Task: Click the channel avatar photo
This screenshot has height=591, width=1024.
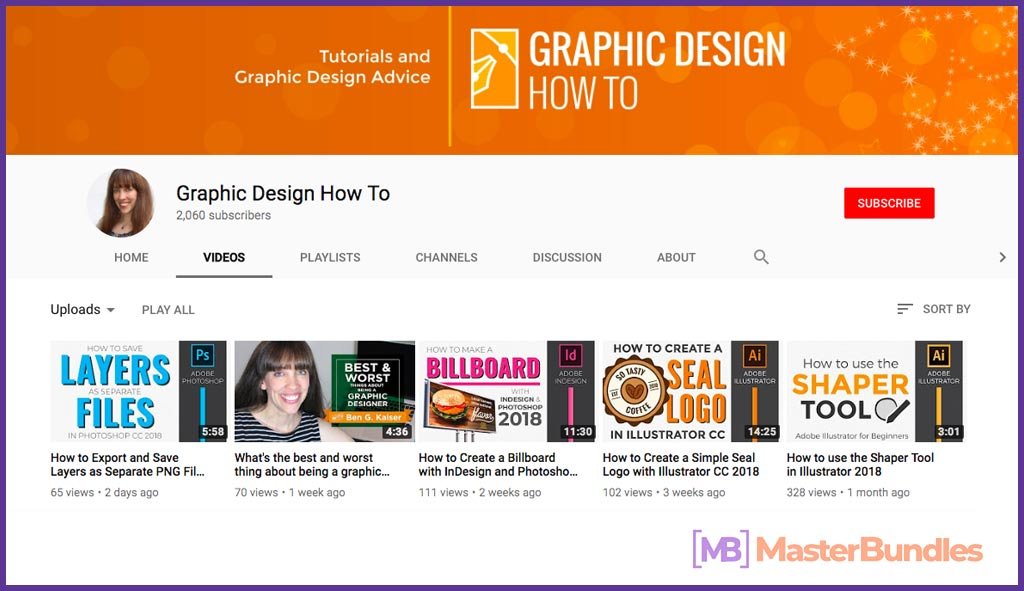Action: [121, 202]
